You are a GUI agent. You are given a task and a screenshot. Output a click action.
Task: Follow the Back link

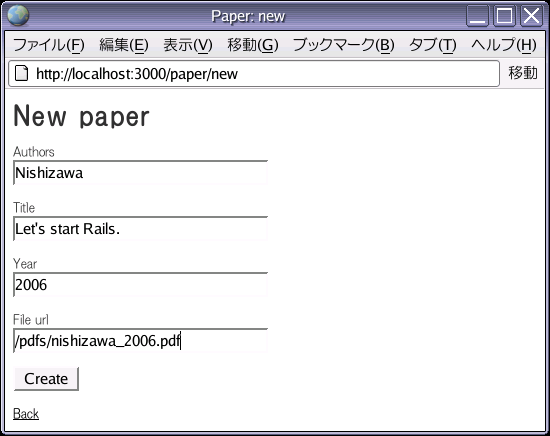point(26,414)
